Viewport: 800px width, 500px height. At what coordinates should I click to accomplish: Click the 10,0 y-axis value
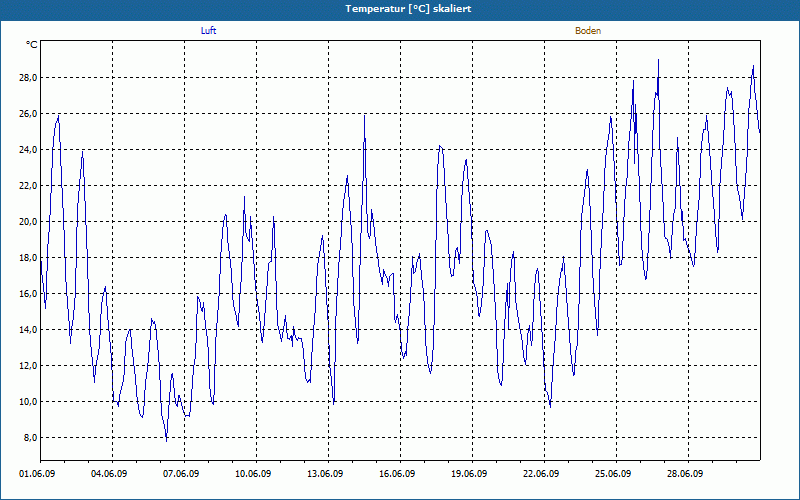click(x=28, y=402)
